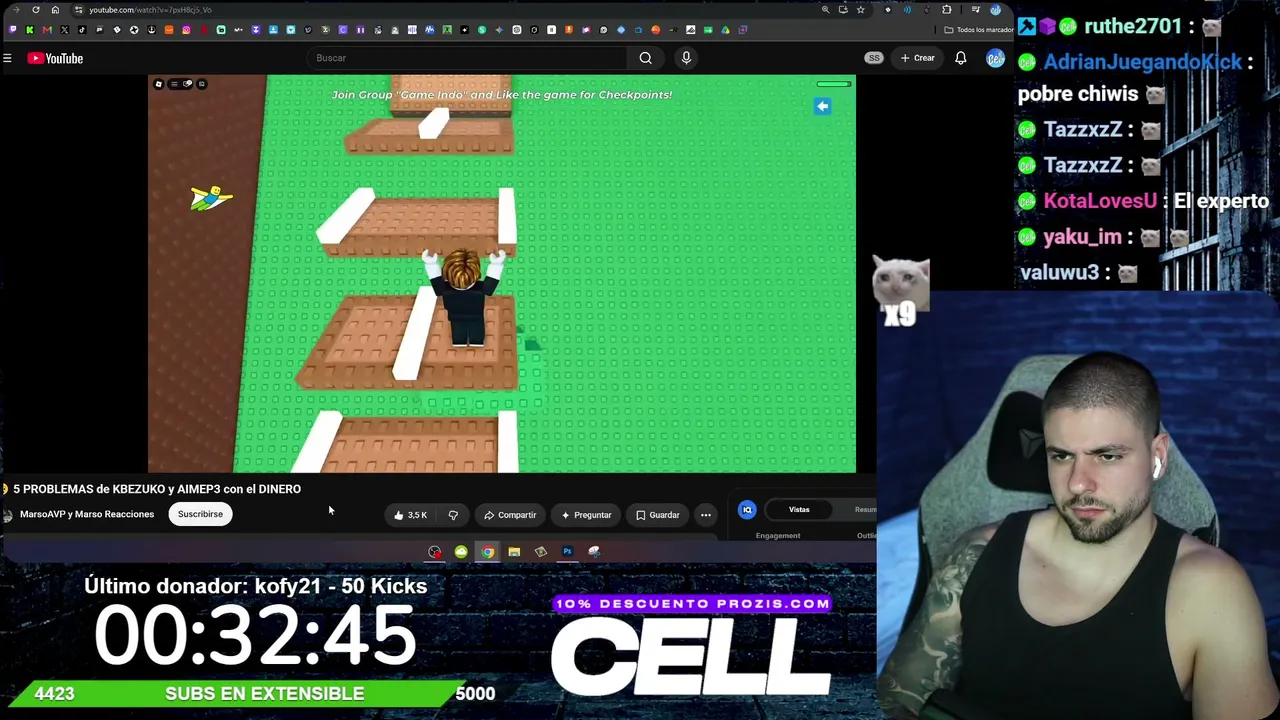Open the last taskbar app icon after Photoshop

594,552
